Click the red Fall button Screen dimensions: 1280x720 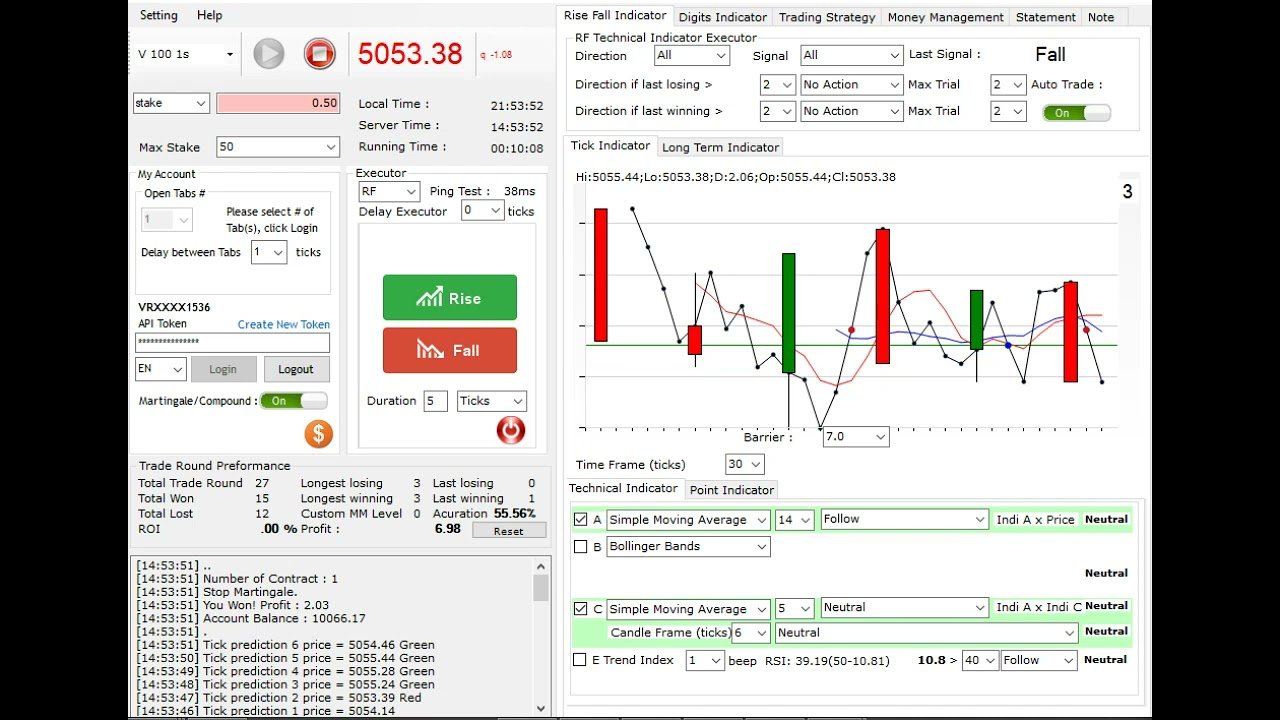coord(450,350)
